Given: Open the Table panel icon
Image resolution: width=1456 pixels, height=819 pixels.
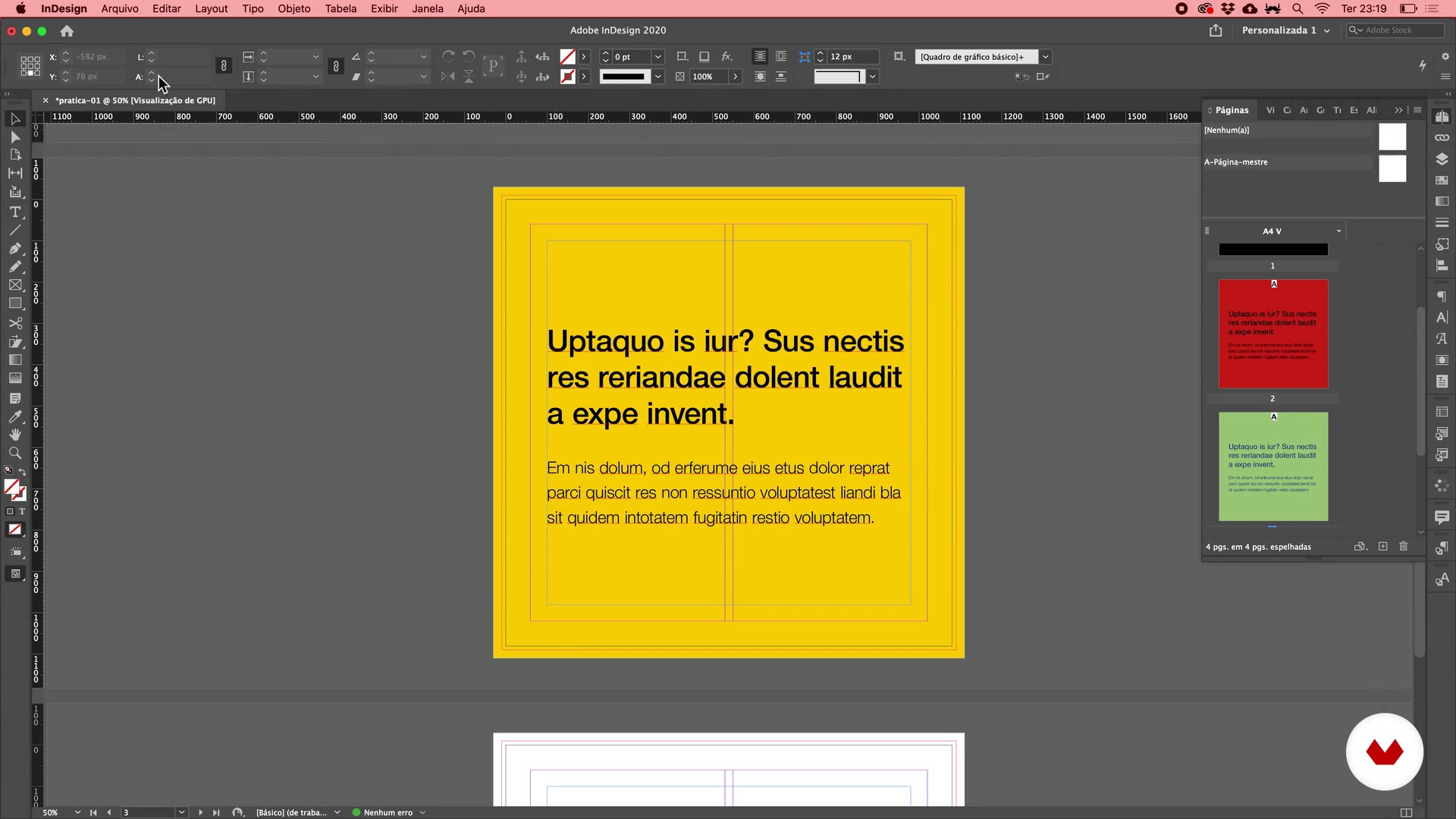Looking at the screenshot, I should [1442, 412].
